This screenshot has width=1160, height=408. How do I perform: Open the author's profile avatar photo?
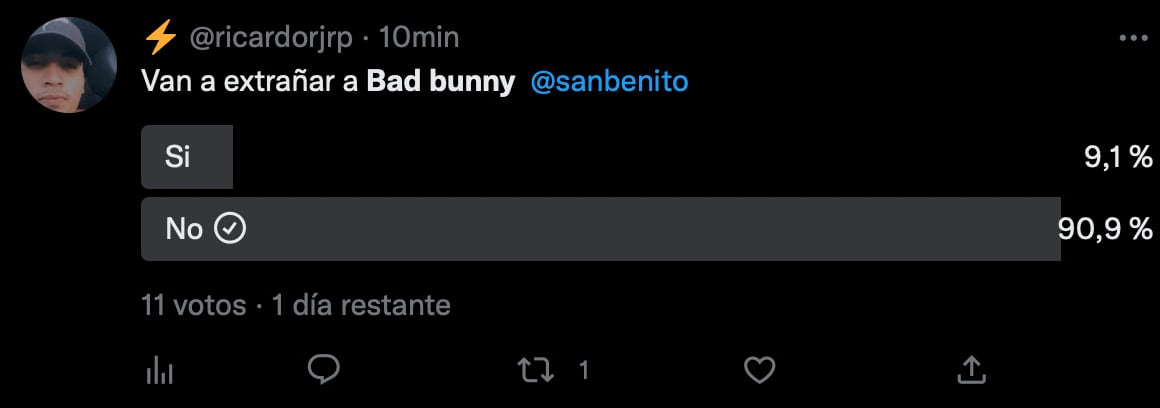[70, 65]
